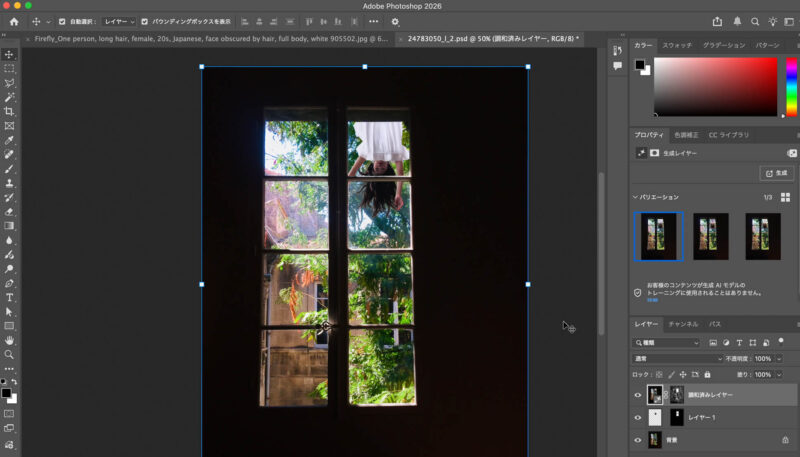Toggle the バウンディングボックスを表示 checkbox
The height and width of the screenshot is (457, 800).
tap(145, 21)
